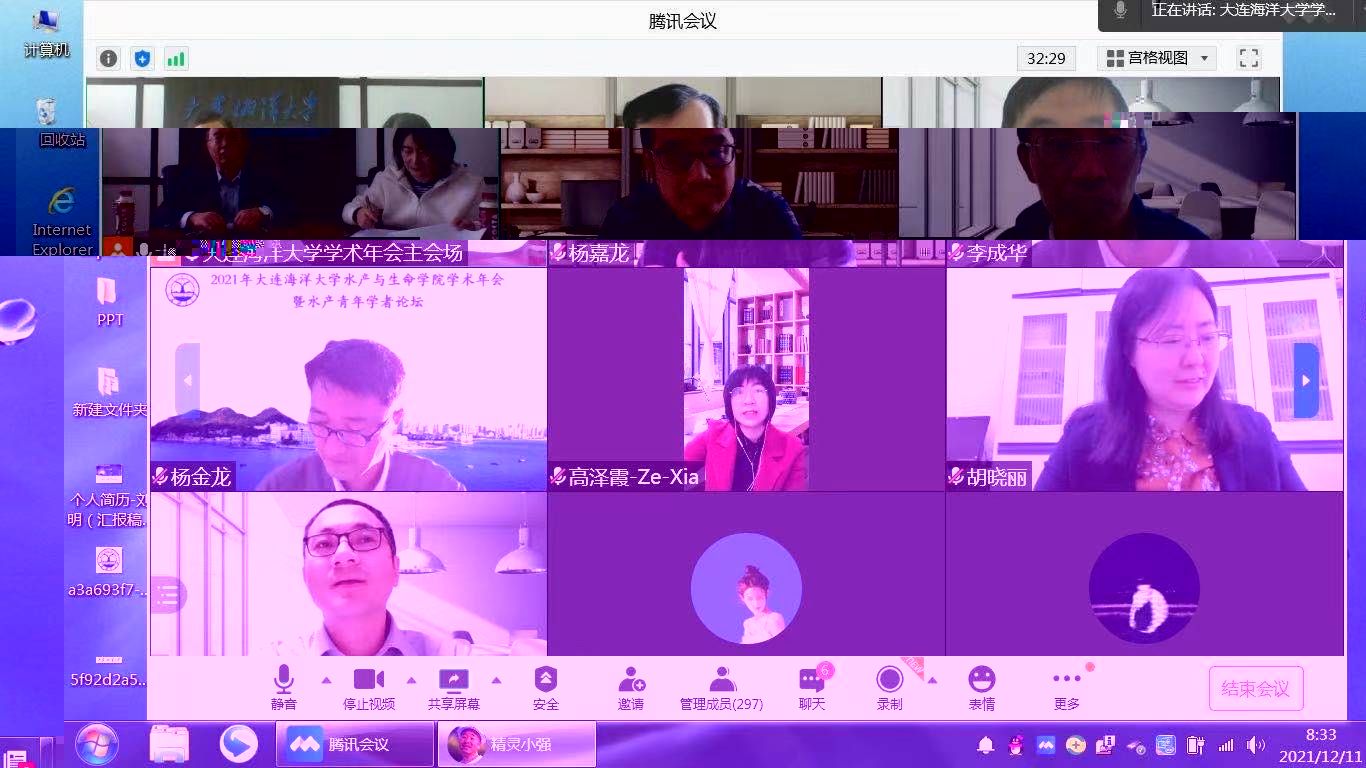Screen dimensions: 1366x768
Task: Select 胡晓丽's video tile
Action: click(x=1145, y=379)
